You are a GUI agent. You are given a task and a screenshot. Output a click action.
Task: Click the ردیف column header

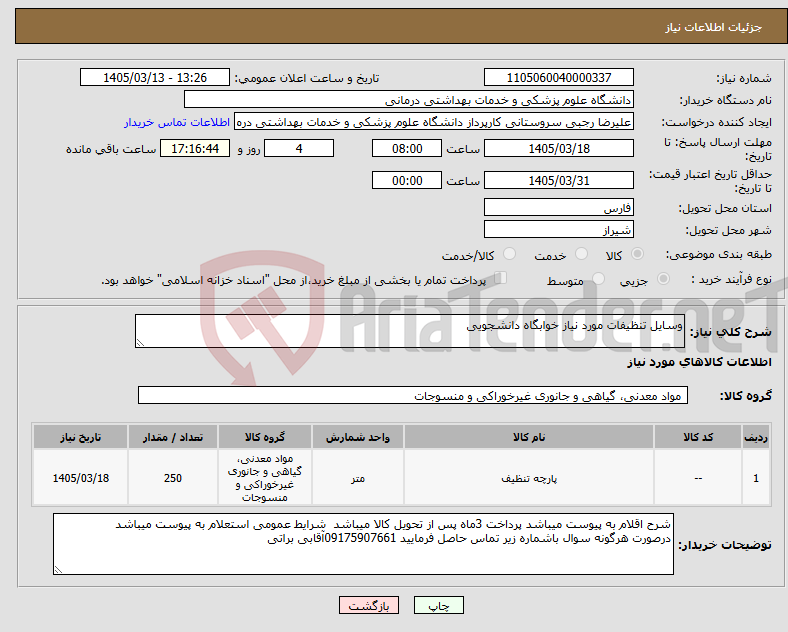tap(756, 437)
